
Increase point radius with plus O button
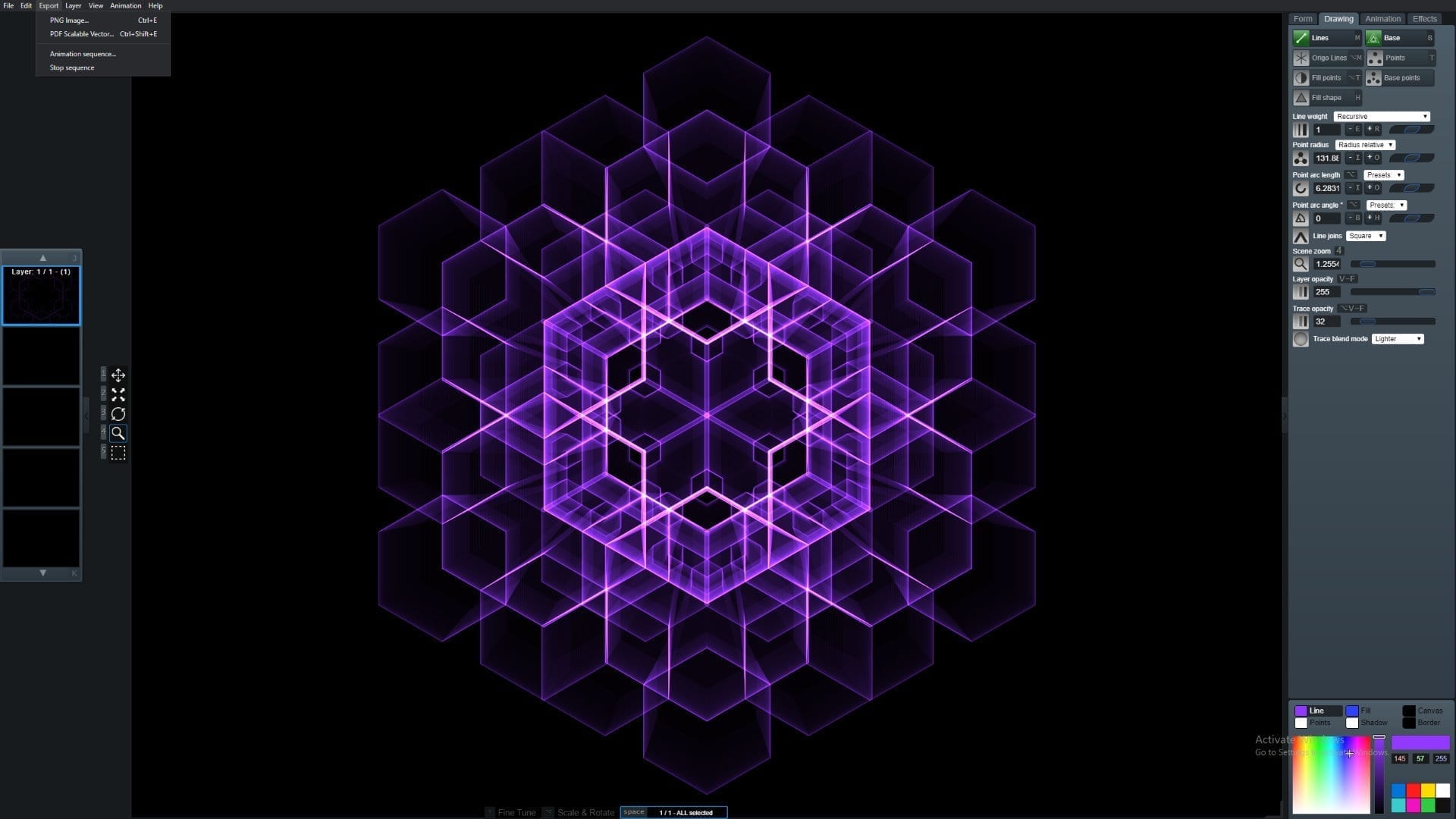pos(1373,158)
